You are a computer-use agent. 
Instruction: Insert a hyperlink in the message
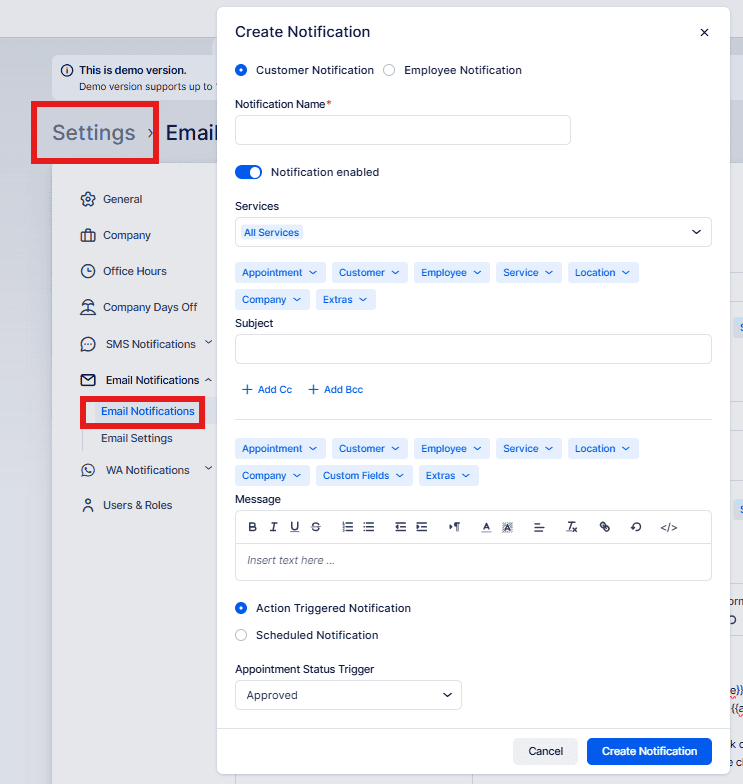604,527
